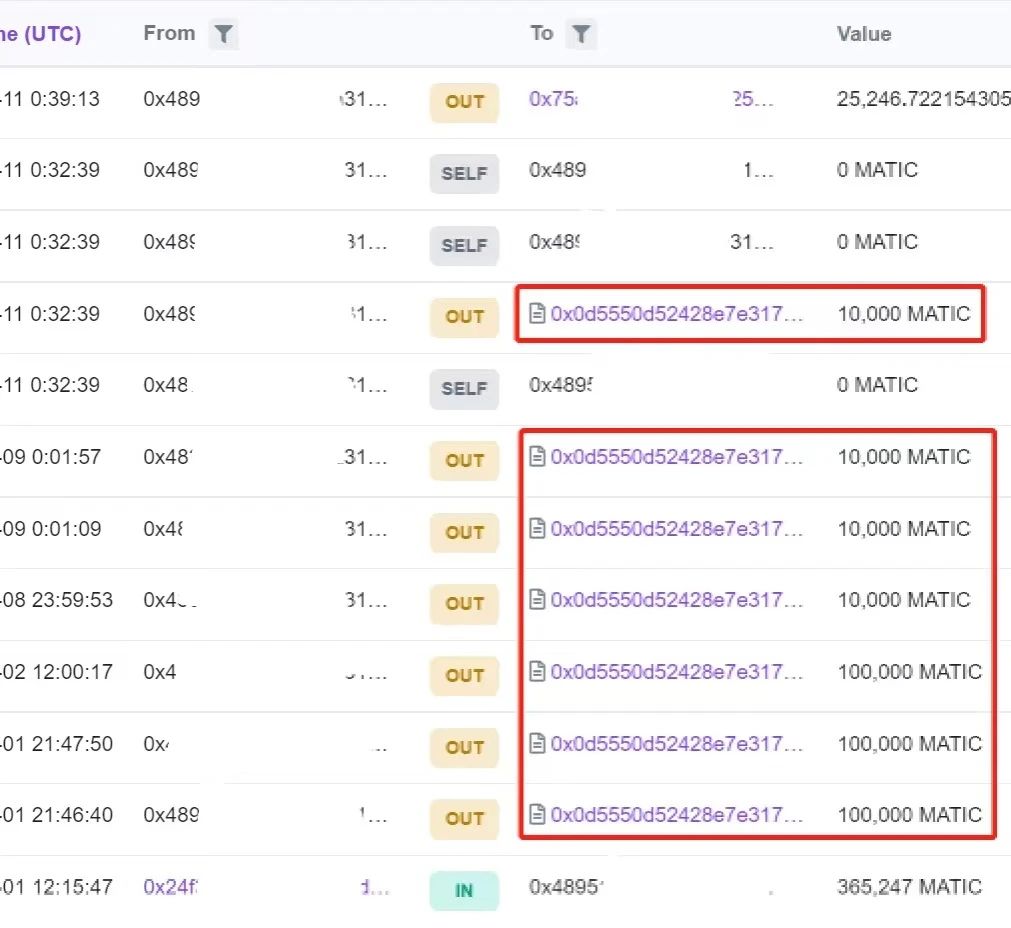Open the To column filter
Viewport: 1011px width, 928px height.
click(x=580, y=35)
